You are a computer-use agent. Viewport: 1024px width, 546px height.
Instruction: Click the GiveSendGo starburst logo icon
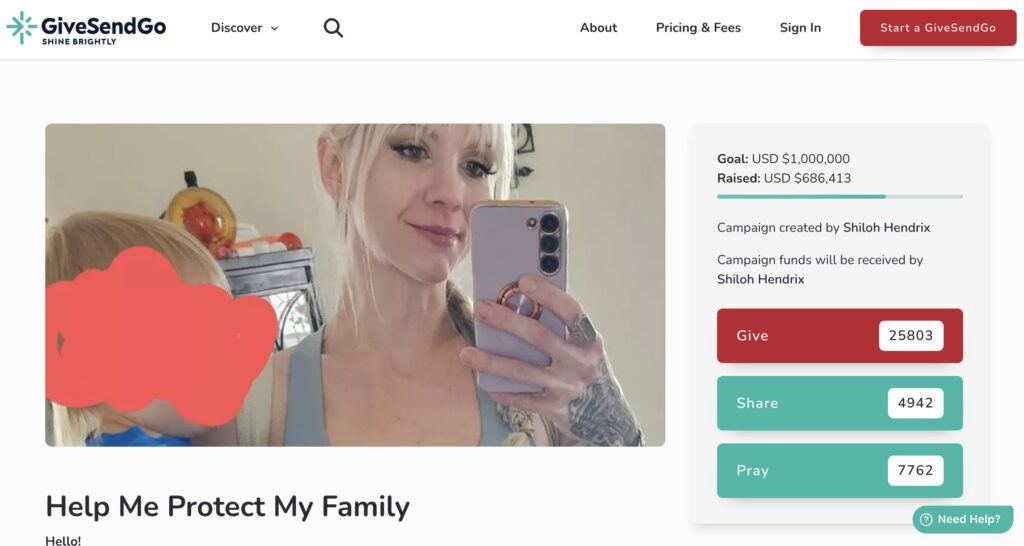point(21,27)
